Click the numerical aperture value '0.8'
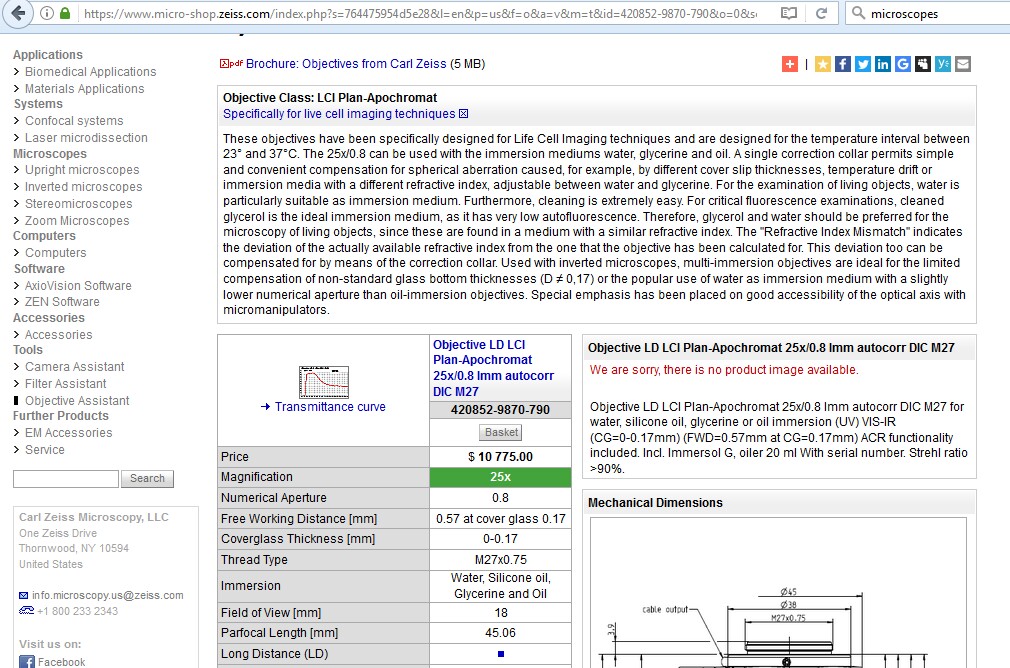 click(500, 498)
